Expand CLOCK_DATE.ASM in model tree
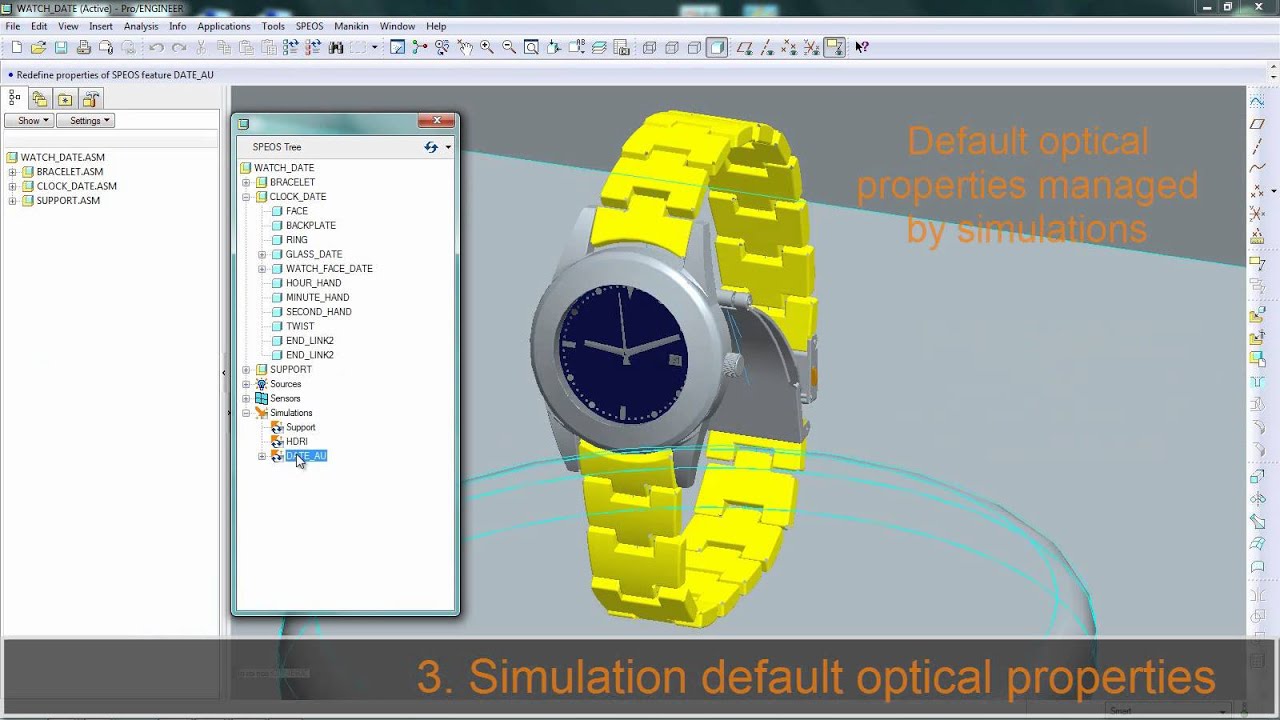The image size is (1280, 720). coord(12,186)
